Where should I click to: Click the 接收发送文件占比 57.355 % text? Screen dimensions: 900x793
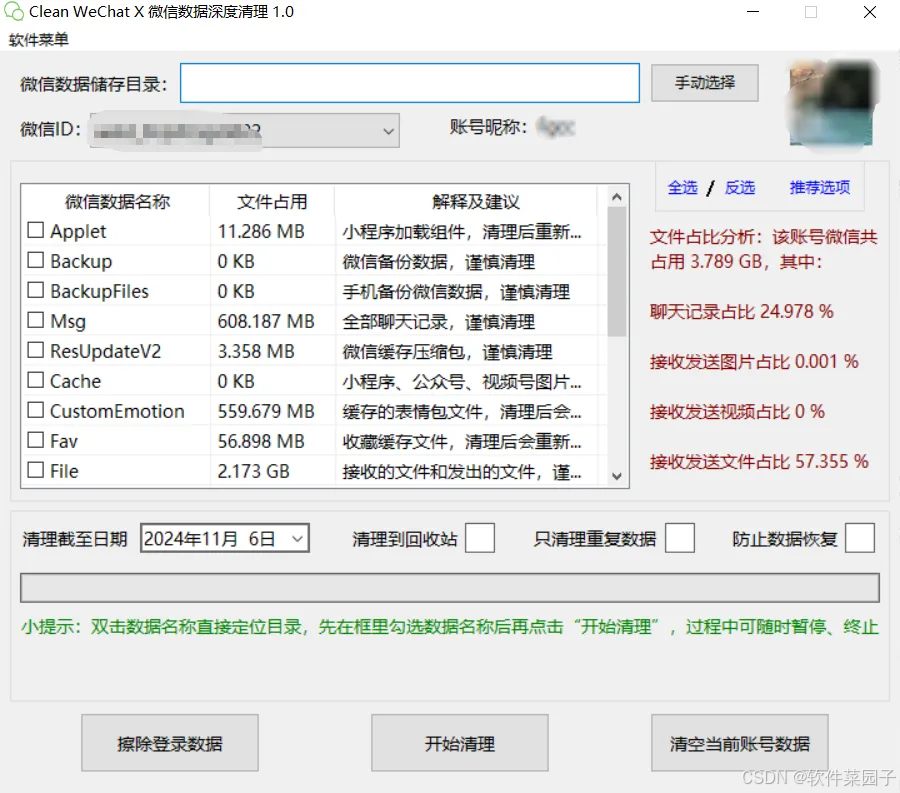759,461
